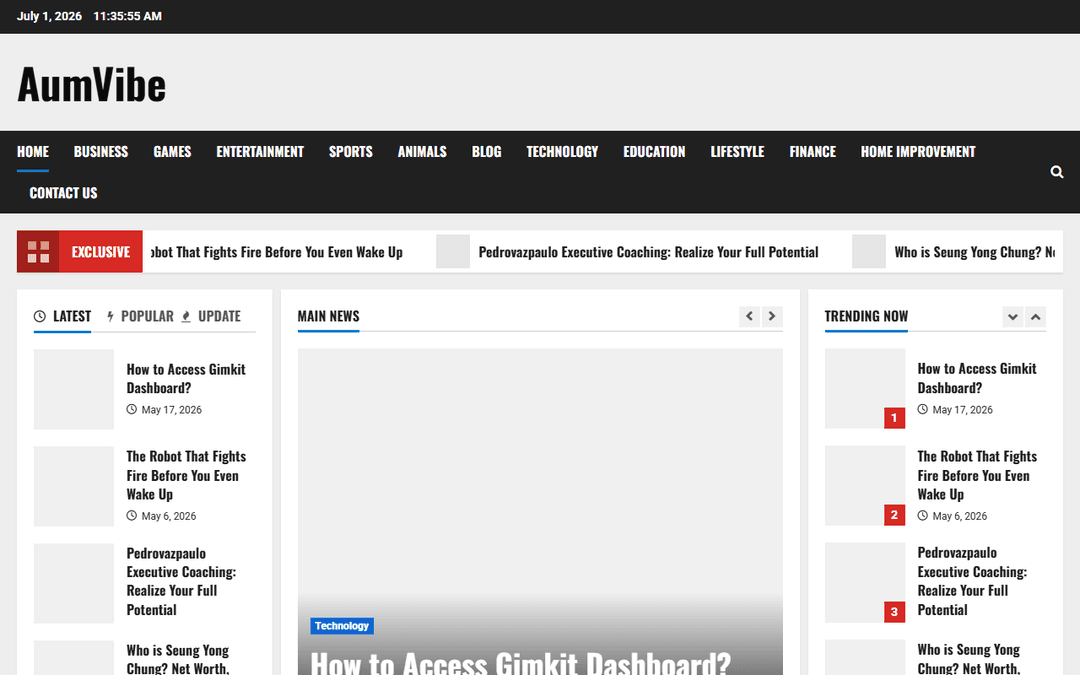
Task: Click rank 2 badge in Trending Now
Action: pos(894,515)
